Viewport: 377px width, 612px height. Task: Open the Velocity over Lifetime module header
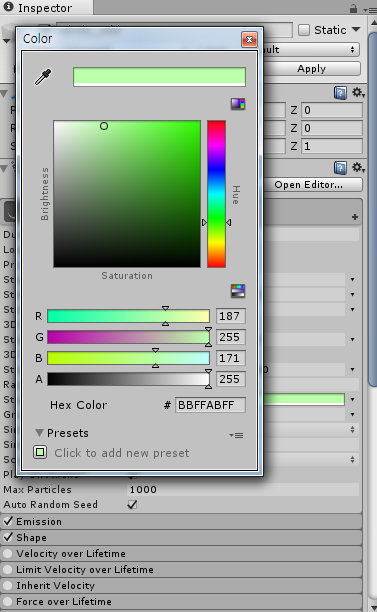pos(181,553)
